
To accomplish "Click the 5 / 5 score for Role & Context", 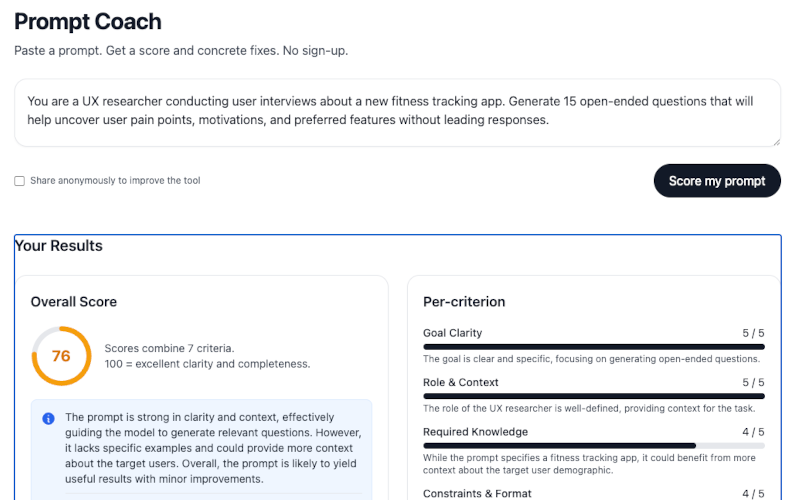I will tap(753, 383).
